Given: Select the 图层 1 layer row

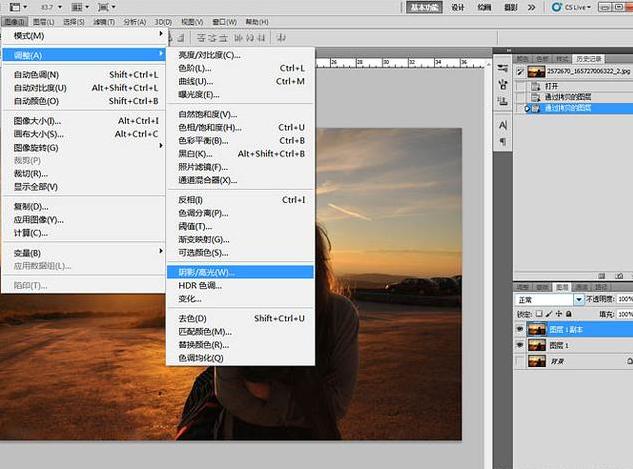Looking at the screenshot, I should (574, 345).
